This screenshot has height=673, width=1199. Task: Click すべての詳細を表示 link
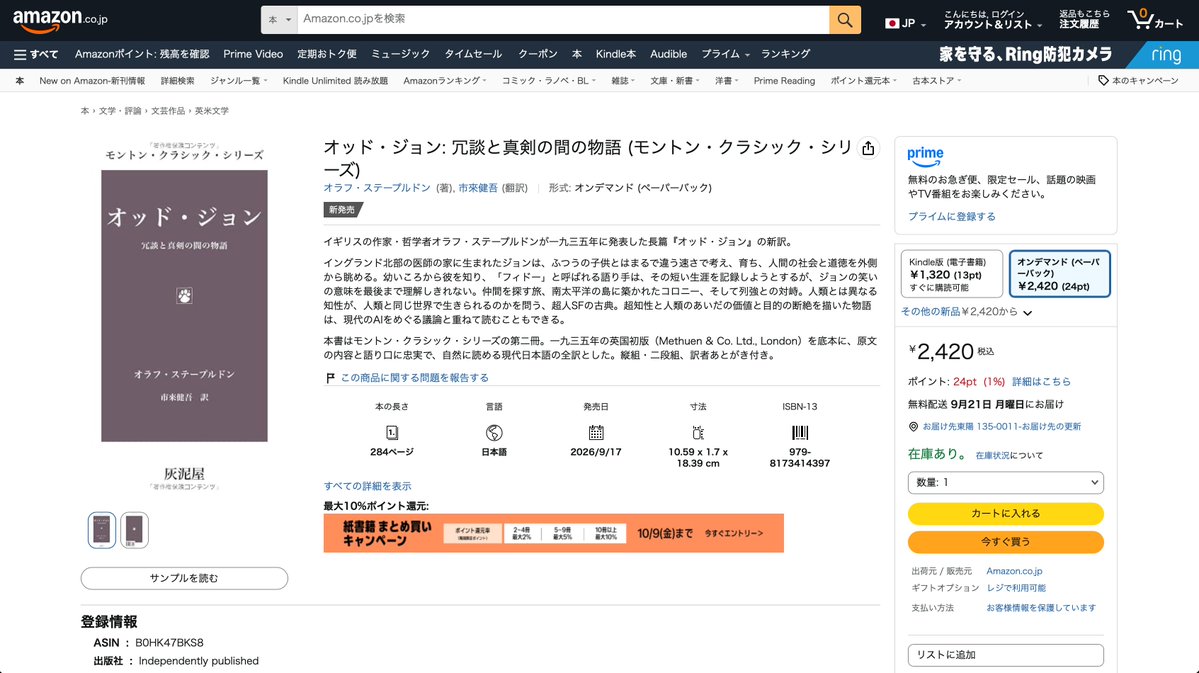pyautogui.click(x=367, y=486)
